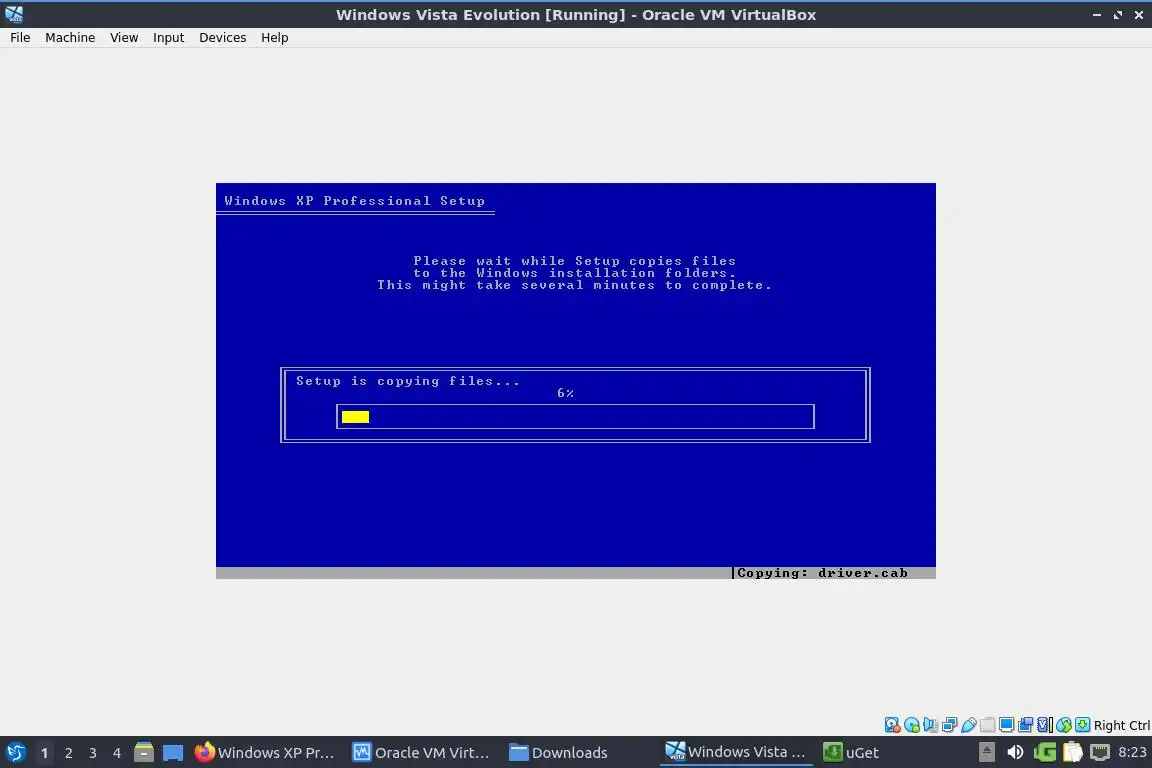Open the View menu
This screenshot has height=768, width=1152.
coord(124,37)
